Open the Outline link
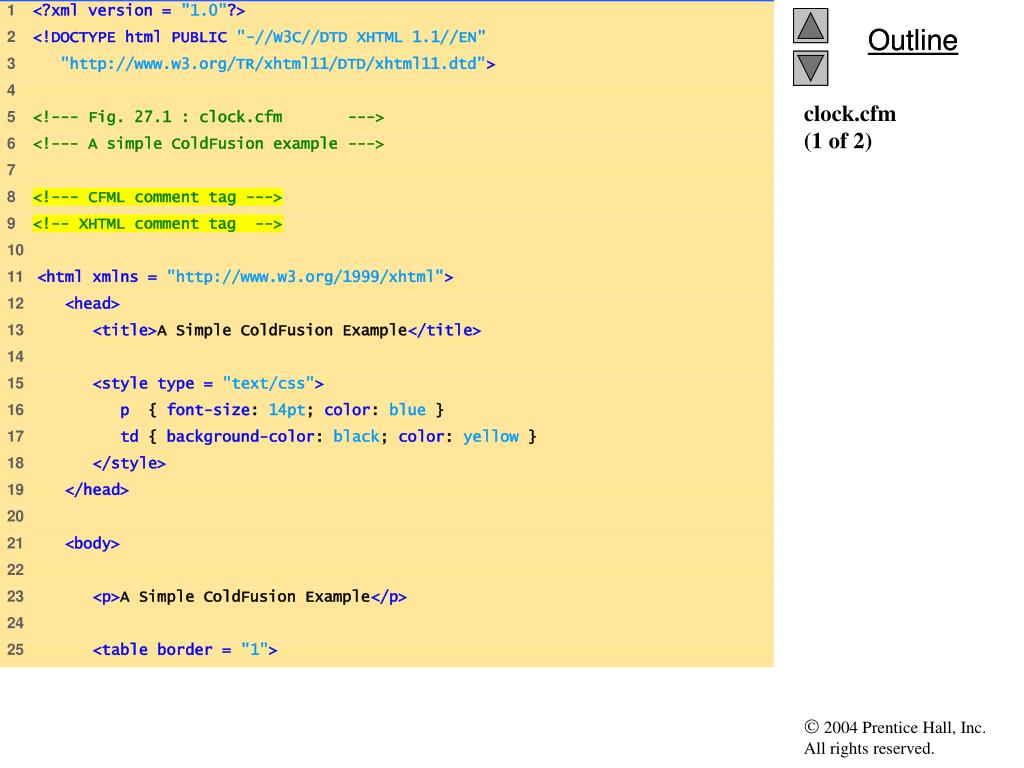Screen dimensions: 1024x768 pos(912,40)
